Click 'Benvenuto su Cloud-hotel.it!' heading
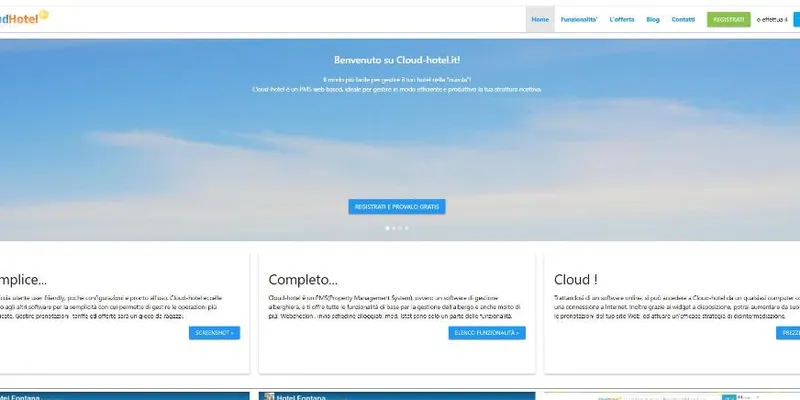 click(397, 60)
